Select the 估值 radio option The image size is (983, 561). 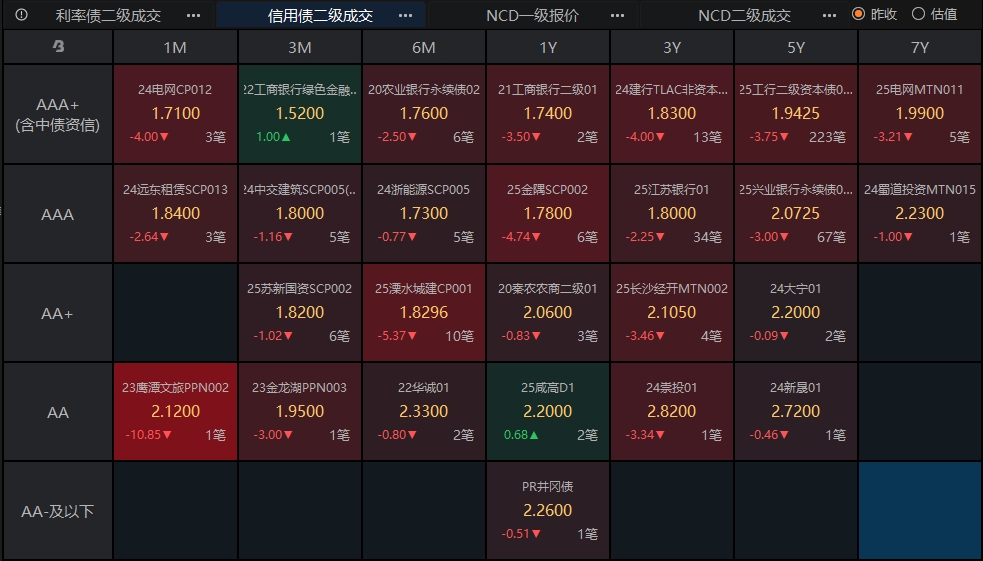click(934, 14)
